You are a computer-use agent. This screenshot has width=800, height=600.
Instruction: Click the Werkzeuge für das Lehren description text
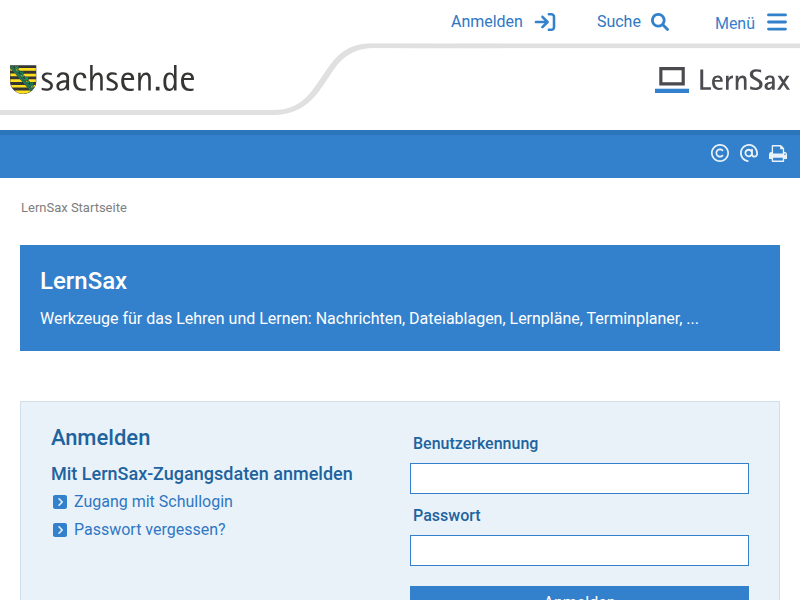point(369,318)
